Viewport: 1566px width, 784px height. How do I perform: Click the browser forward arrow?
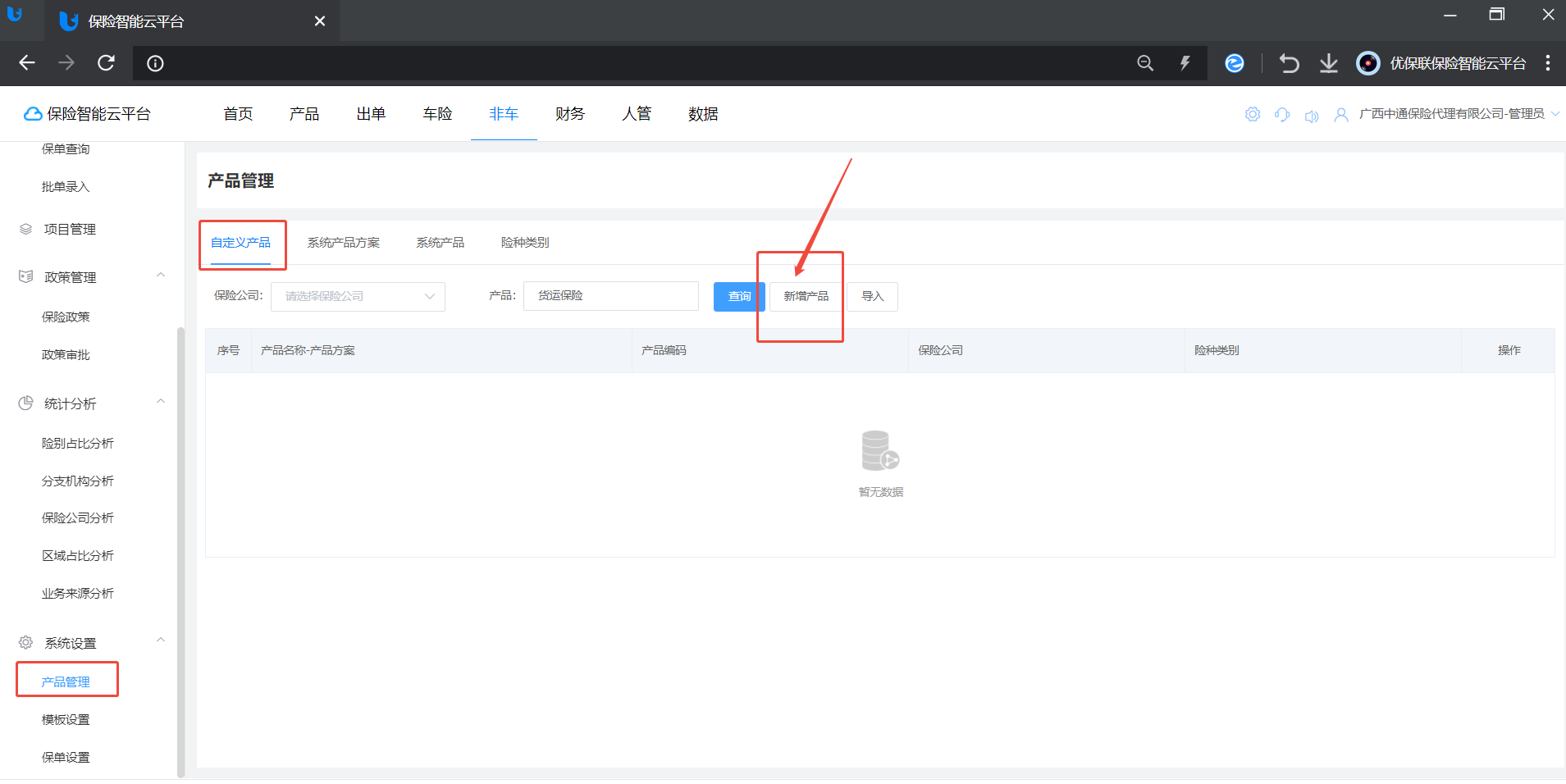[66, 63]
